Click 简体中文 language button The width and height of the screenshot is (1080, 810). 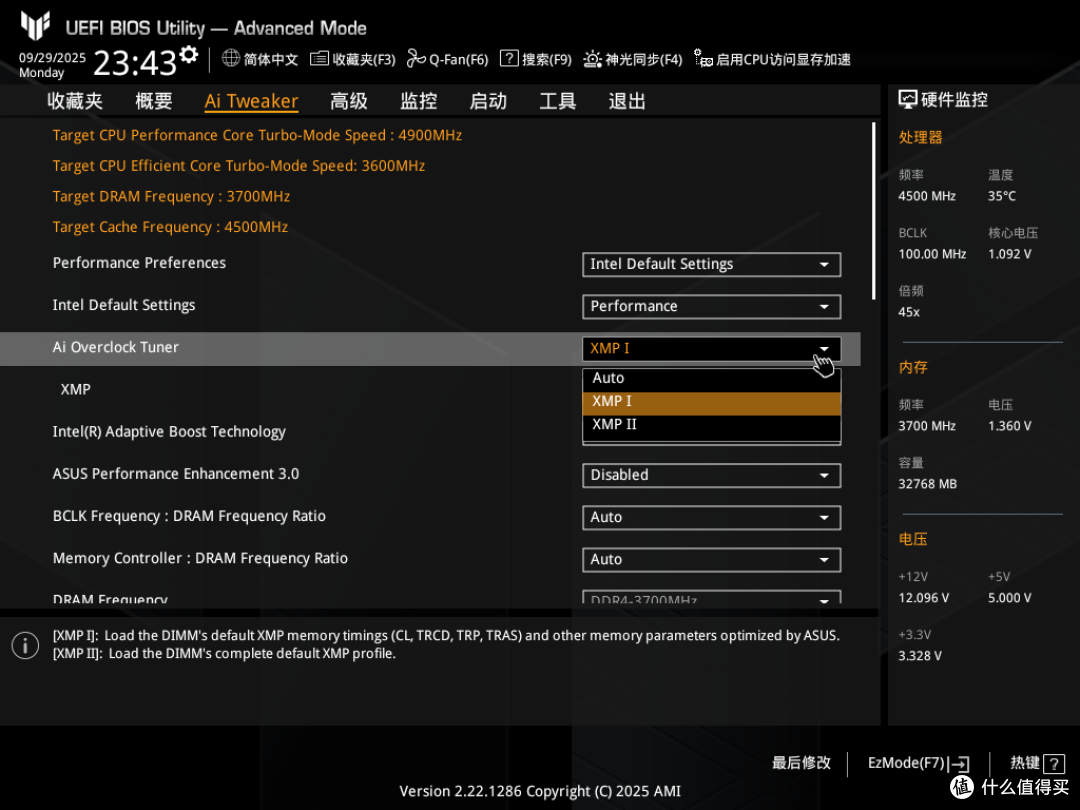(260, 59)
